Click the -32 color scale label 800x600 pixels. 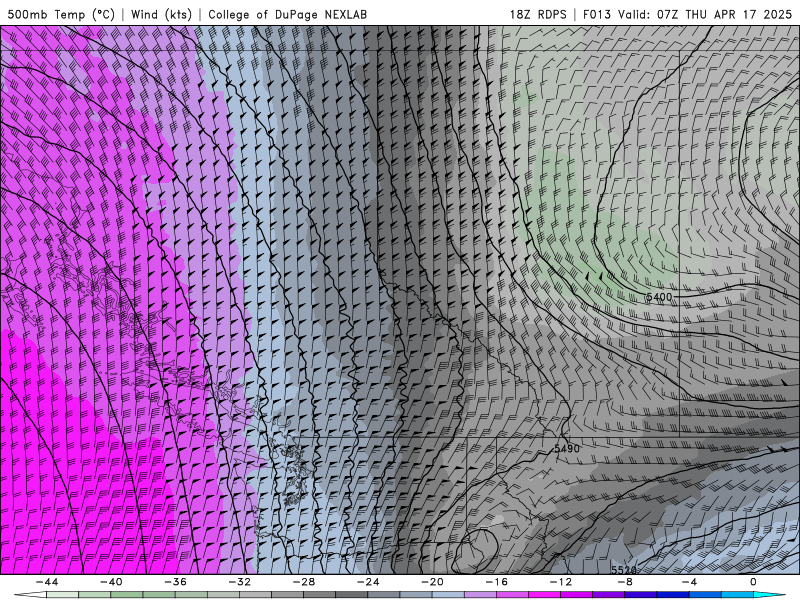tap(239, 582)
